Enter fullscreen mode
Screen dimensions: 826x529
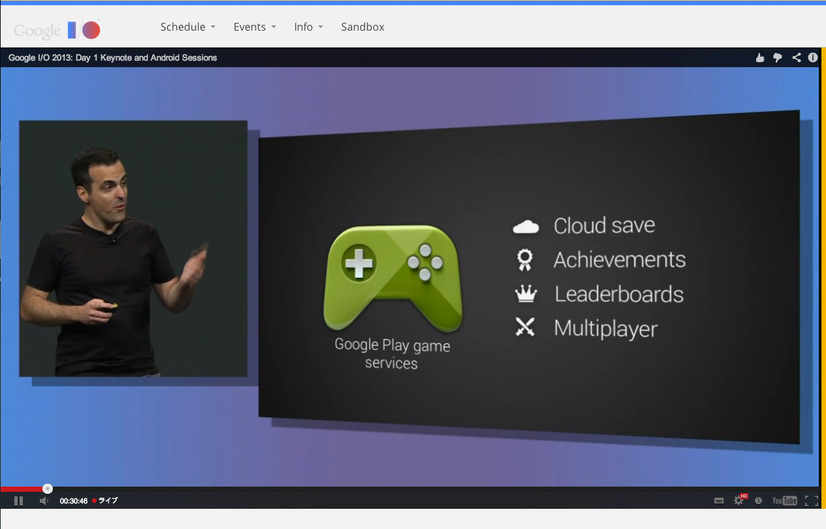click(811, 501)
